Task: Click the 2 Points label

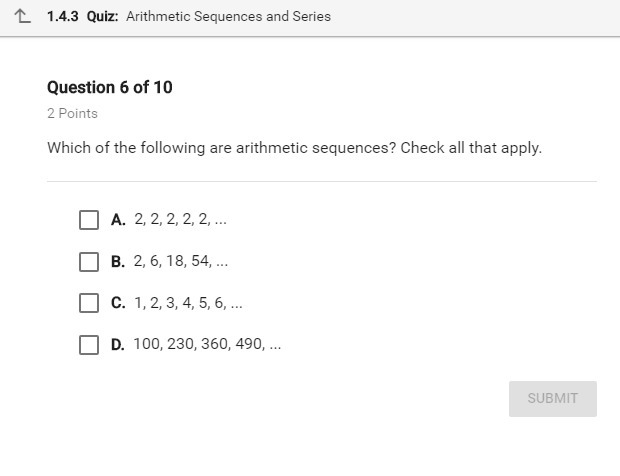Action: click(x=72, y=114)
